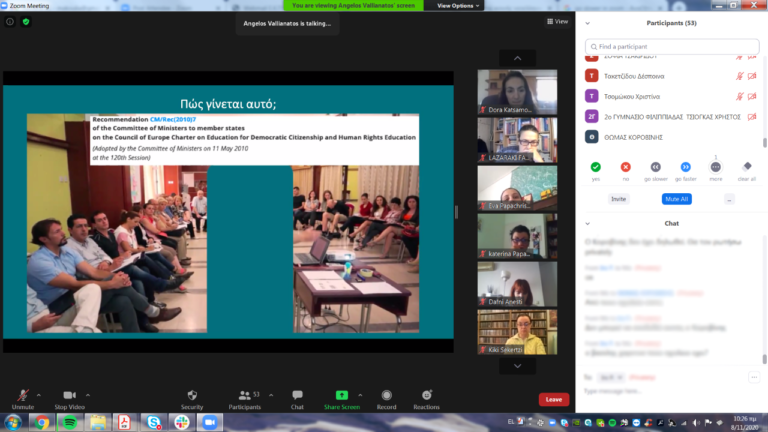Image resolution: width=768 pixels, height=432 pixels.
Task: Open share screen options arrow
Action: pyautogui.click(x=360, y=395)
